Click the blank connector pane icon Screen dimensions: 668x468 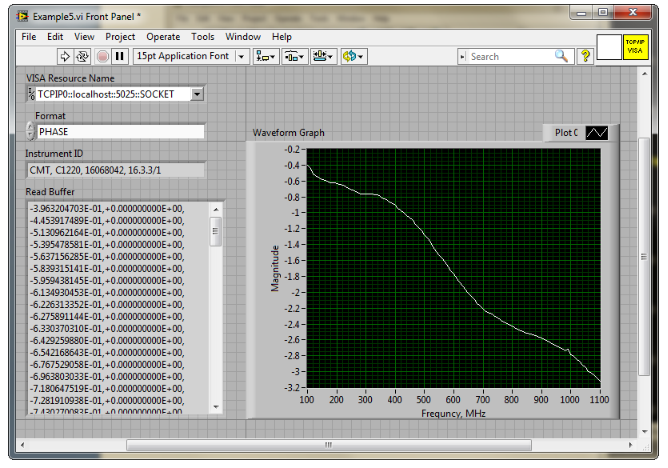[609, 47]
